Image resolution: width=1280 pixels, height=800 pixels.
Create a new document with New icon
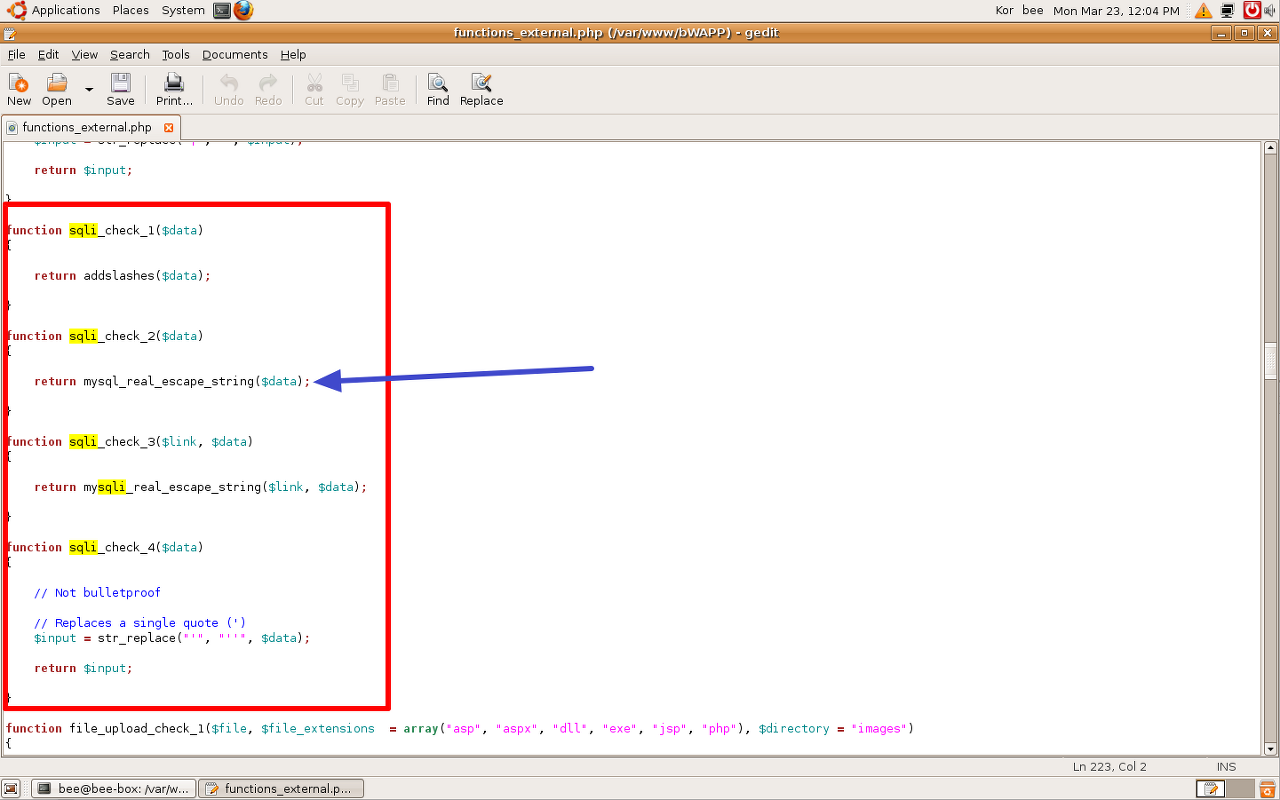pyautogui.click(x=19, y=89)
